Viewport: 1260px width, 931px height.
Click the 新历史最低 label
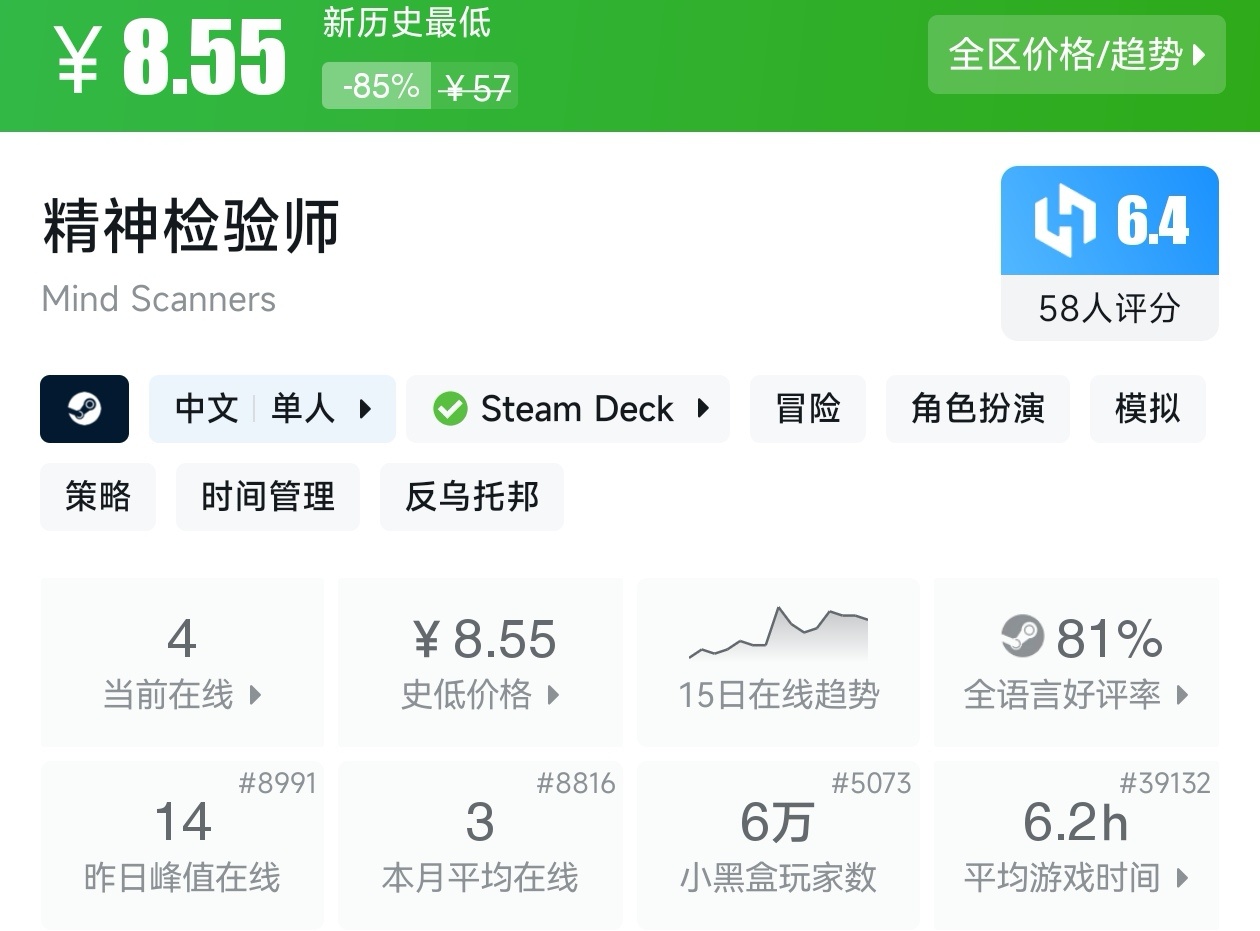[407, 23]
